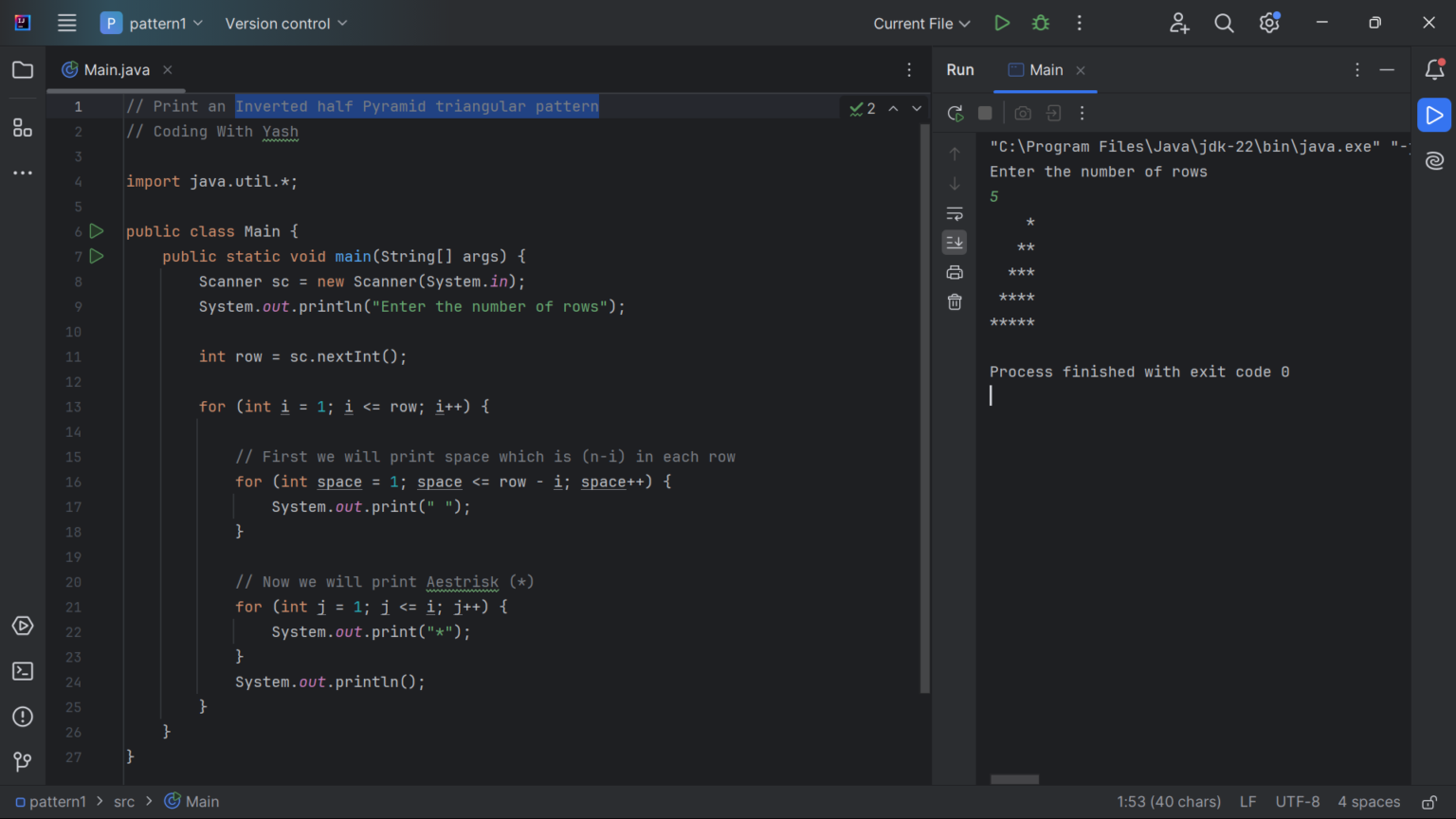The image size is (1456, 819).
Task: Click System.out.println(); on line 24
Action: [330, 682]
